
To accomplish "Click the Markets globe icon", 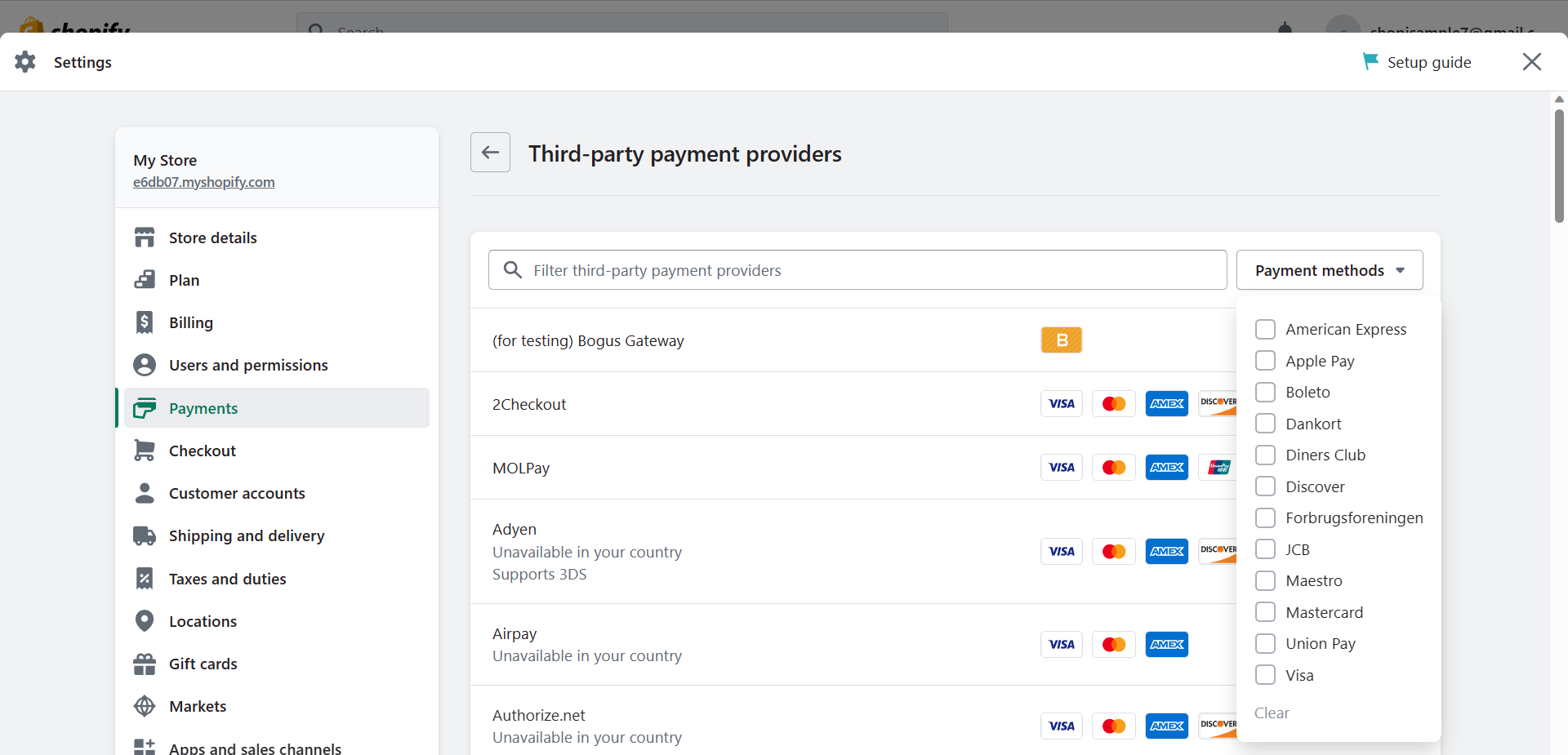I will pos(145,706).
